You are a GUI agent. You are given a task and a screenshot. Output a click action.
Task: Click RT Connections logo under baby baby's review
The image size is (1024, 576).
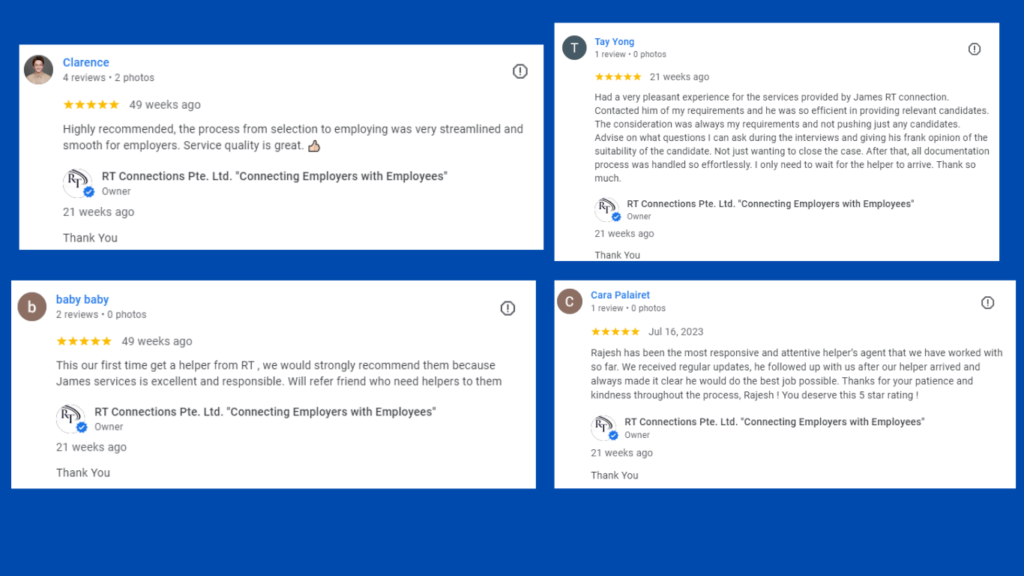coord(71,418)
